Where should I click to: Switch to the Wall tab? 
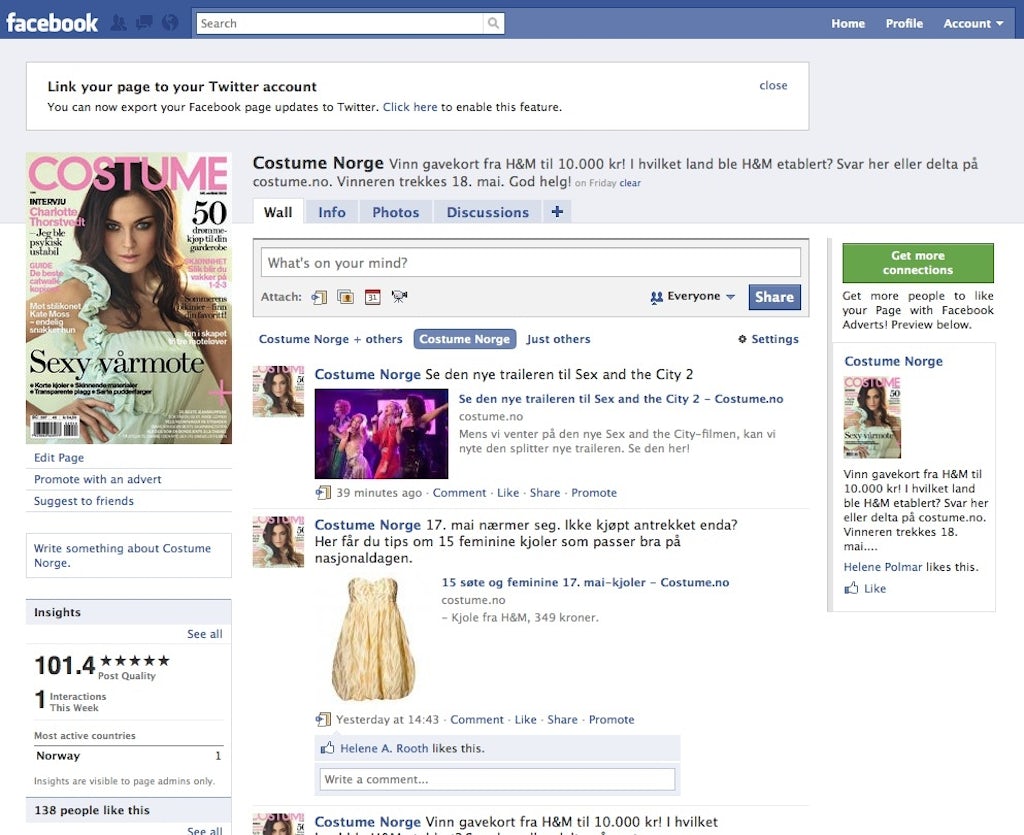click(278, 212)
